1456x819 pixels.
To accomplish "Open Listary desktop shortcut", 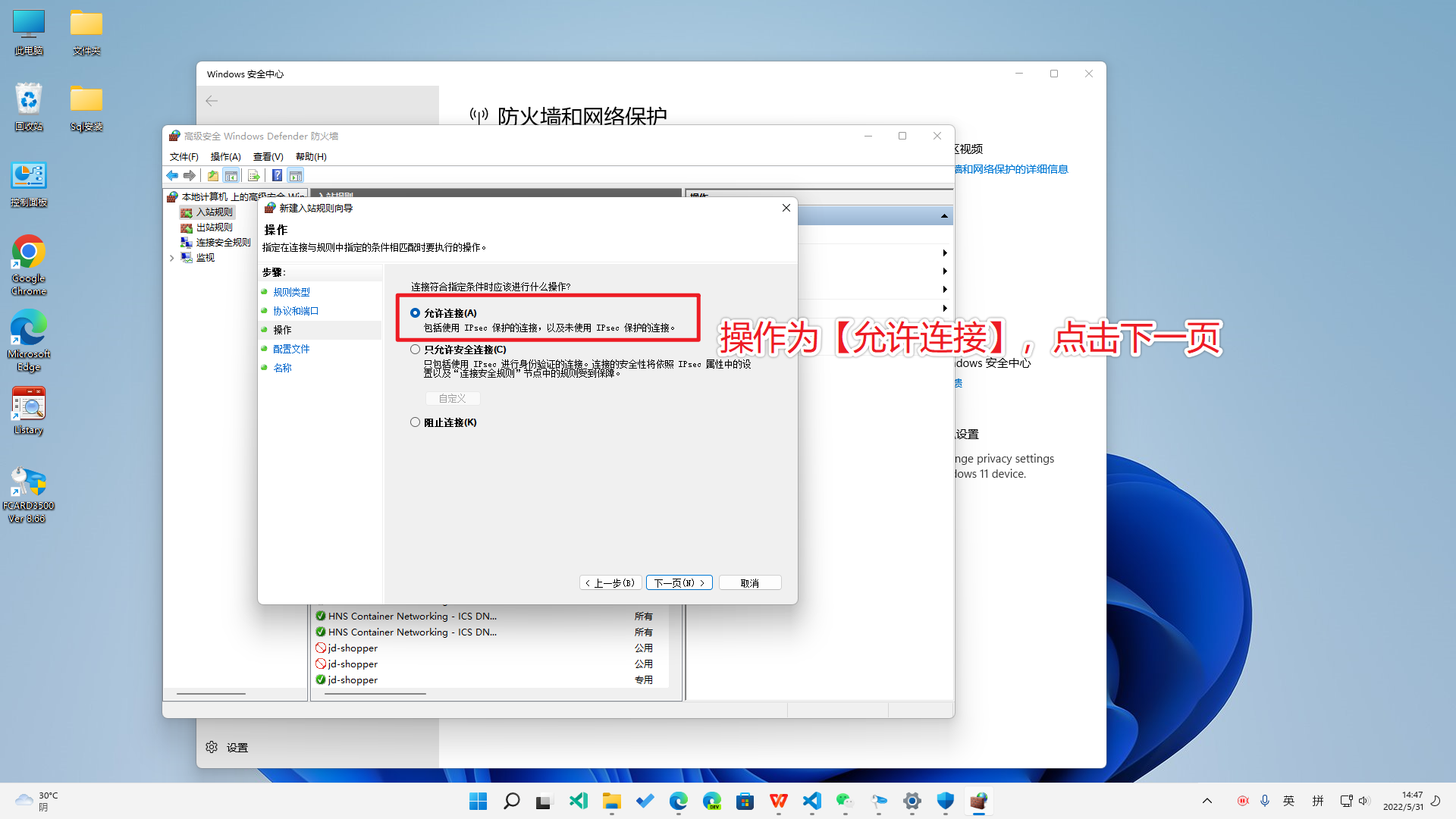I will tap(29, 410).
